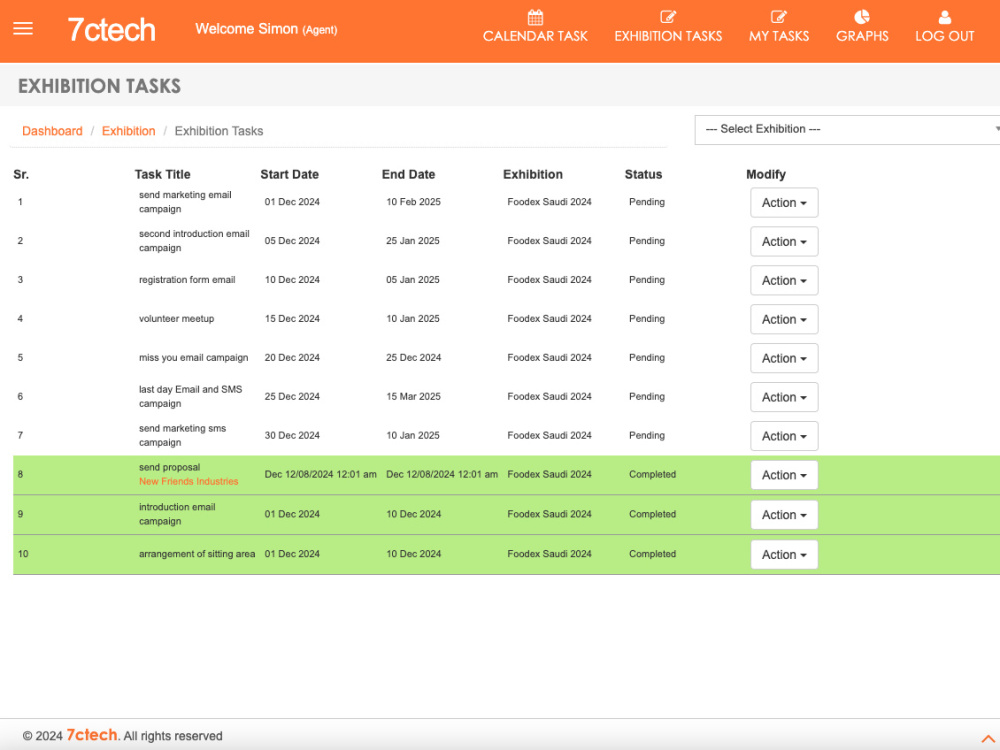Click task title 'arrangement of sitting area'
The height and width of the screenshot is (750, 1000).
[197, 554]
